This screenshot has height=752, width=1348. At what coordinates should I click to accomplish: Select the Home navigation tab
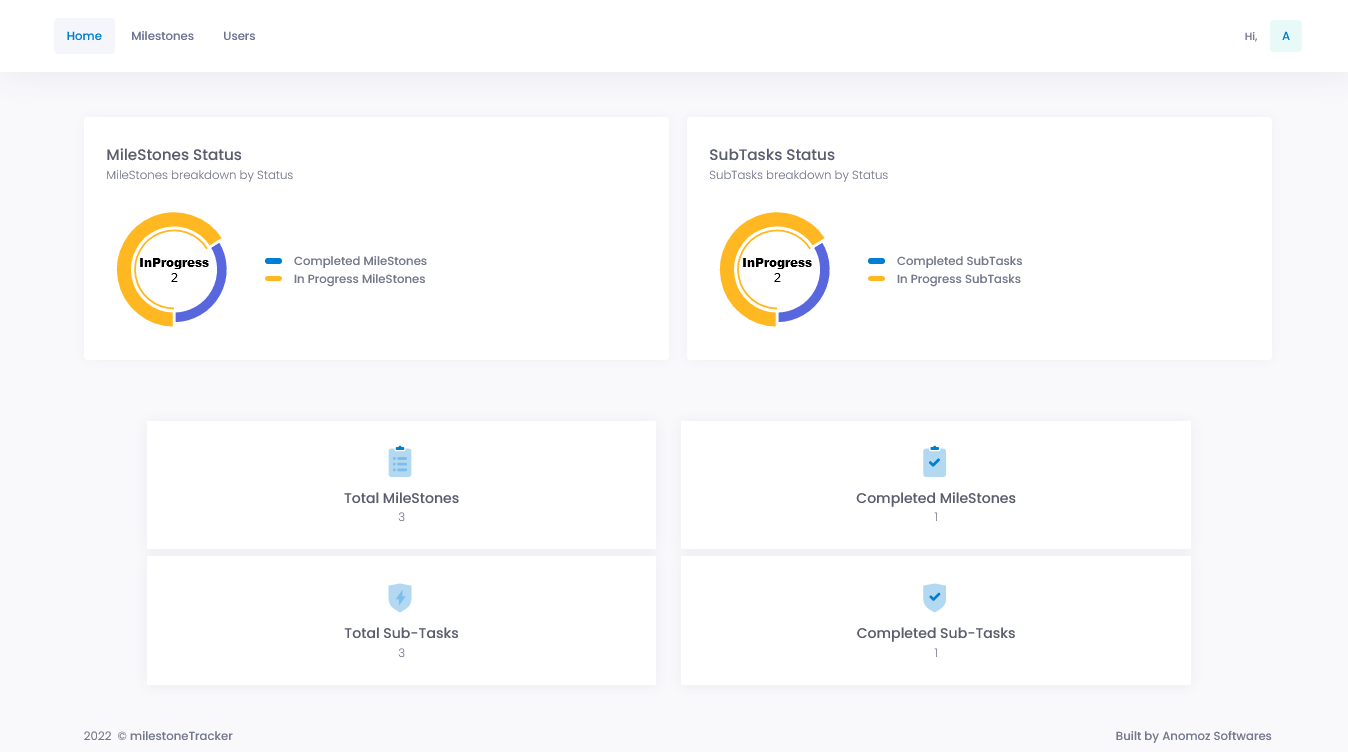click(x=84, y=35)
